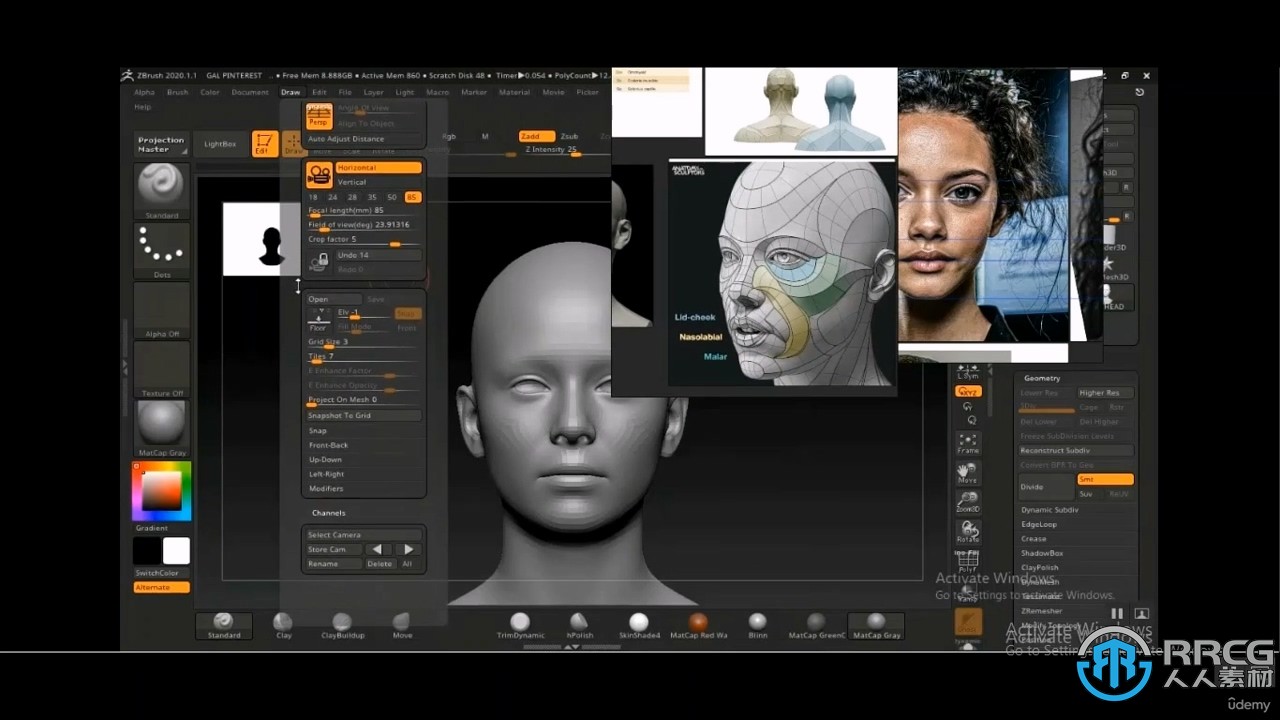
Task: Collapse the Geometry panel header
Action: click(1041, 378)
